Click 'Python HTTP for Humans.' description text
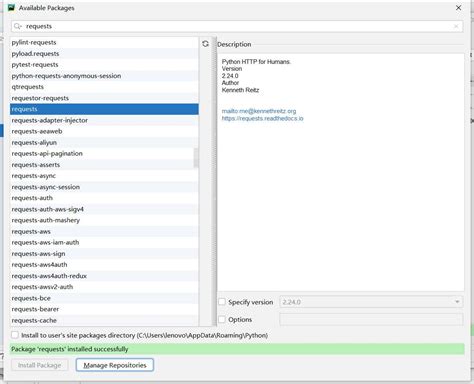Image resolution: width=474 pixels, height=384 pixels. click(256, 62)
